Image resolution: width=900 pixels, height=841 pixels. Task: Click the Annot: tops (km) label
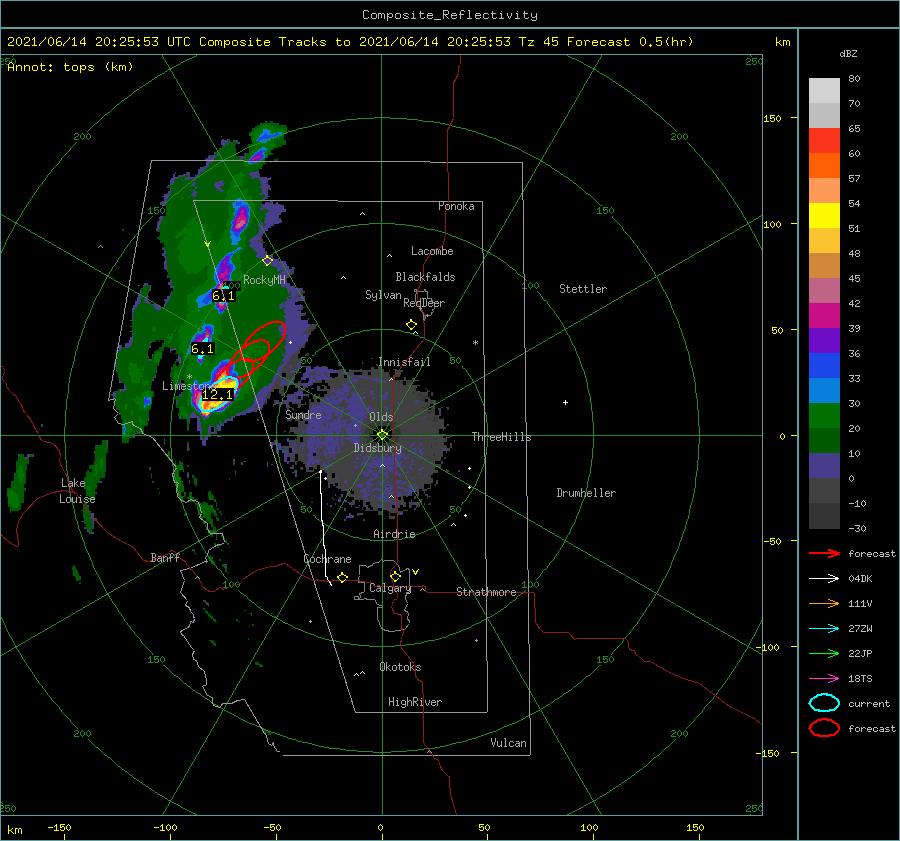pyautogui.click(x=71, y=67)
